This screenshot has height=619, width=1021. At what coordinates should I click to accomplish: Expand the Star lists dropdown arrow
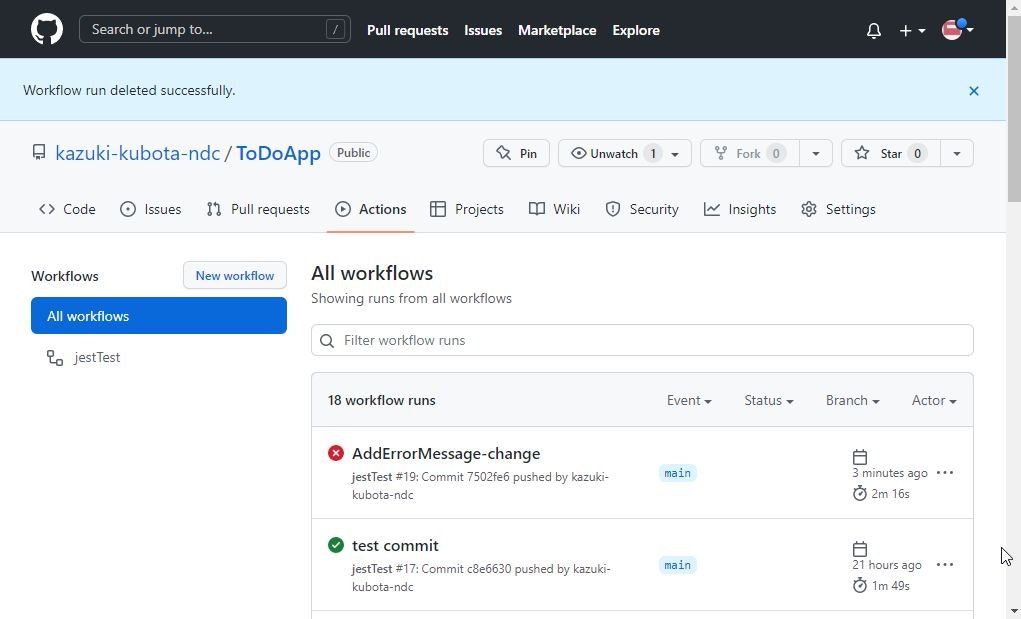tap(957, 153)
